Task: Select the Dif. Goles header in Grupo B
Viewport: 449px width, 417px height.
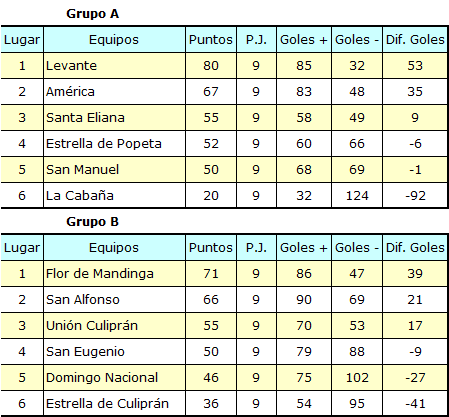Action: [x=415, y=248]
